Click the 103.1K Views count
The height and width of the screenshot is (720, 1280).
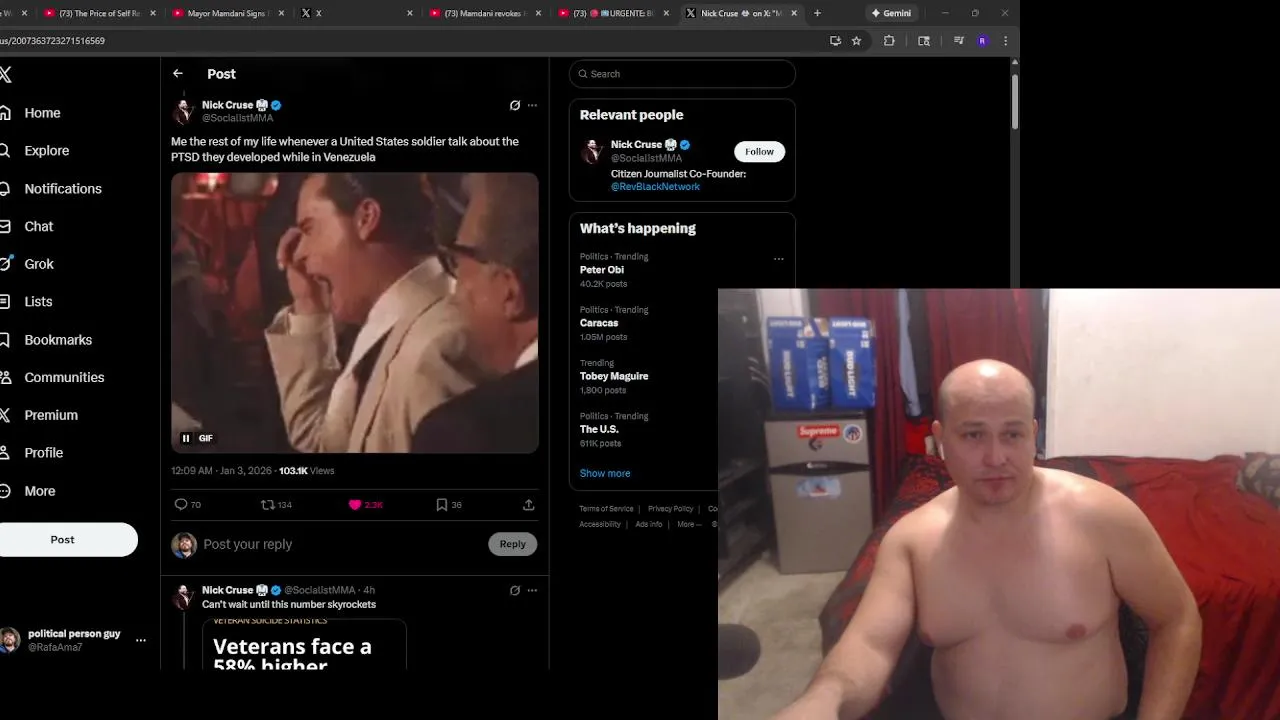coord(307,471)
